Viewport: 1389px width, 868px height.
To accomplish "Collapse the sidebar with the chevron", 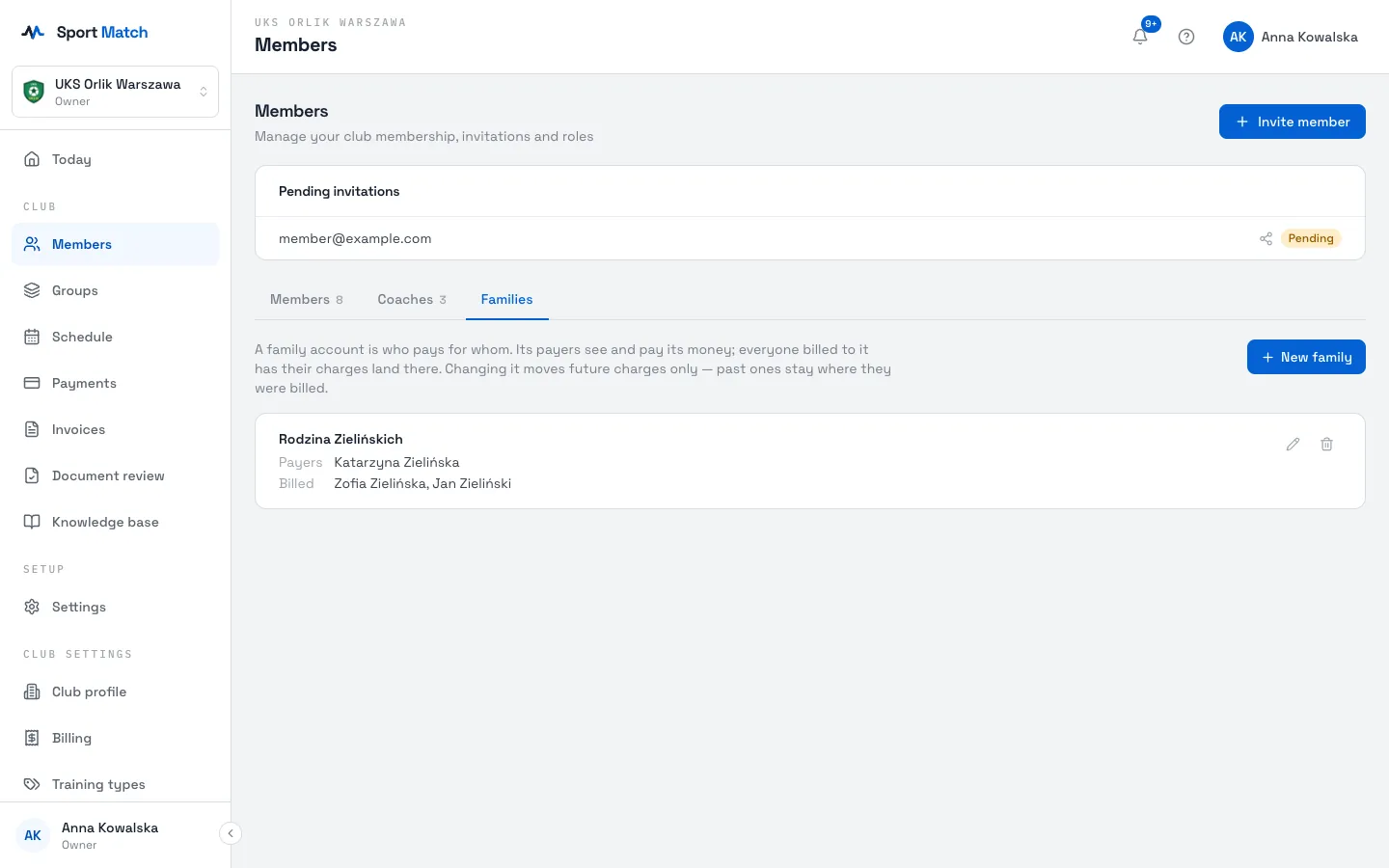I will [x=231, y=833].
